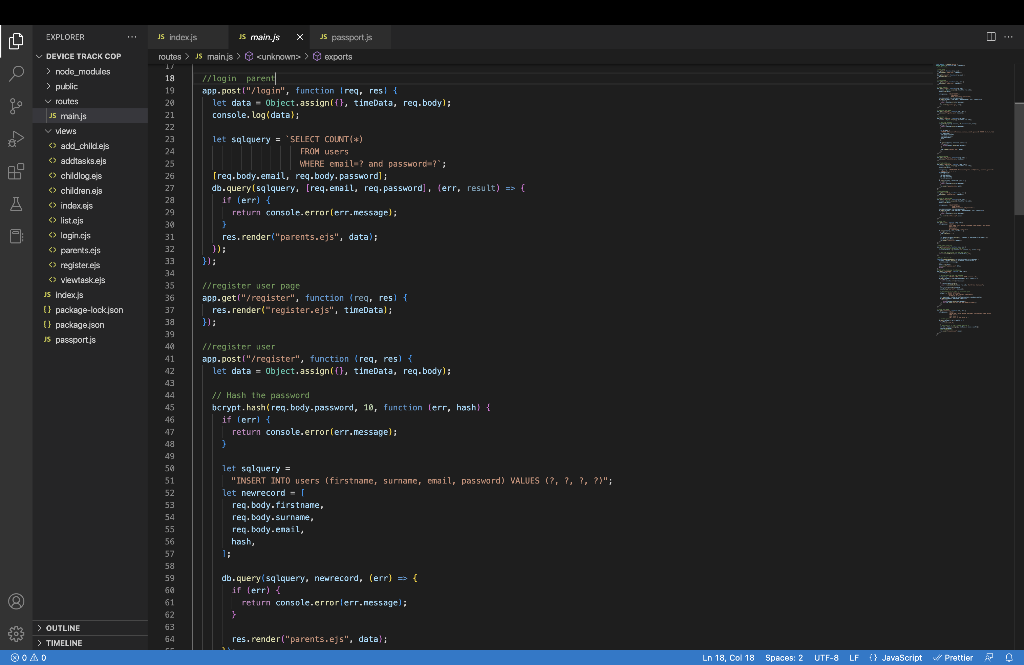
Task: Open the Extensions view
Action: pos(16,171)
